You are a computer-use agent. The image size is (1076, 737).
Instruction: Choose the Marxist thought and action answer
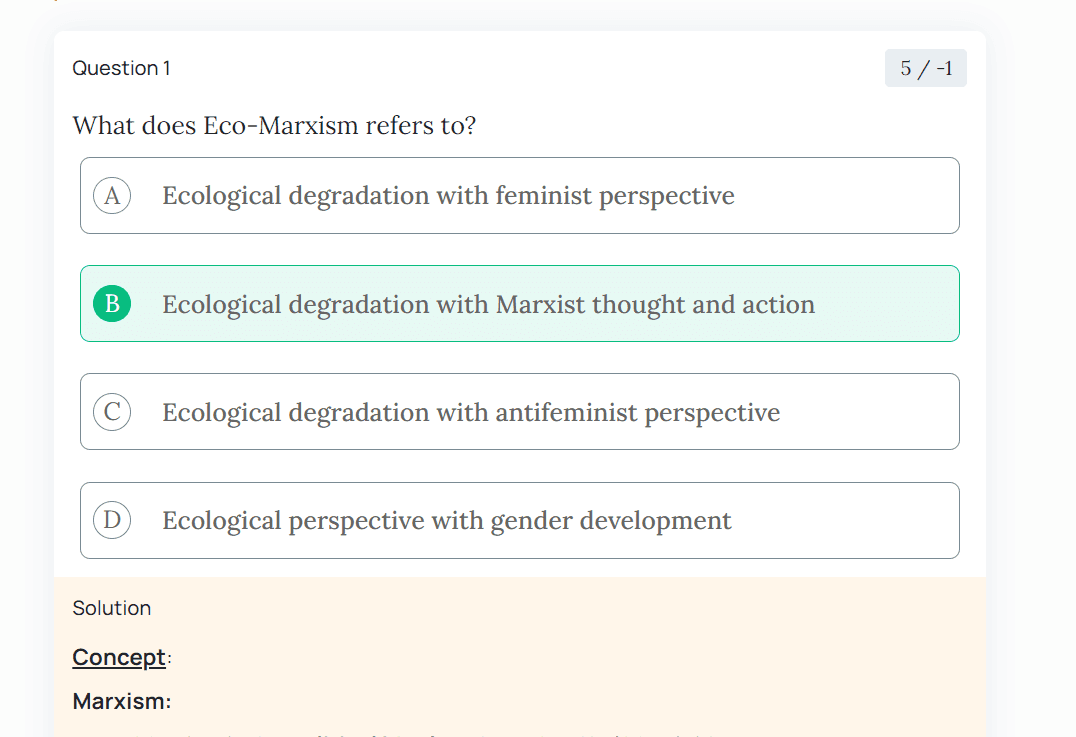tap(488, 304)
